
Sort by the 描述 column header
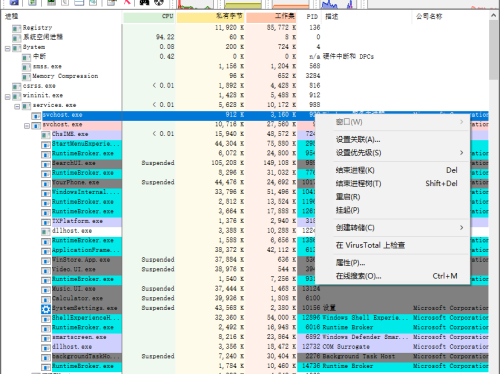[368, 17]
